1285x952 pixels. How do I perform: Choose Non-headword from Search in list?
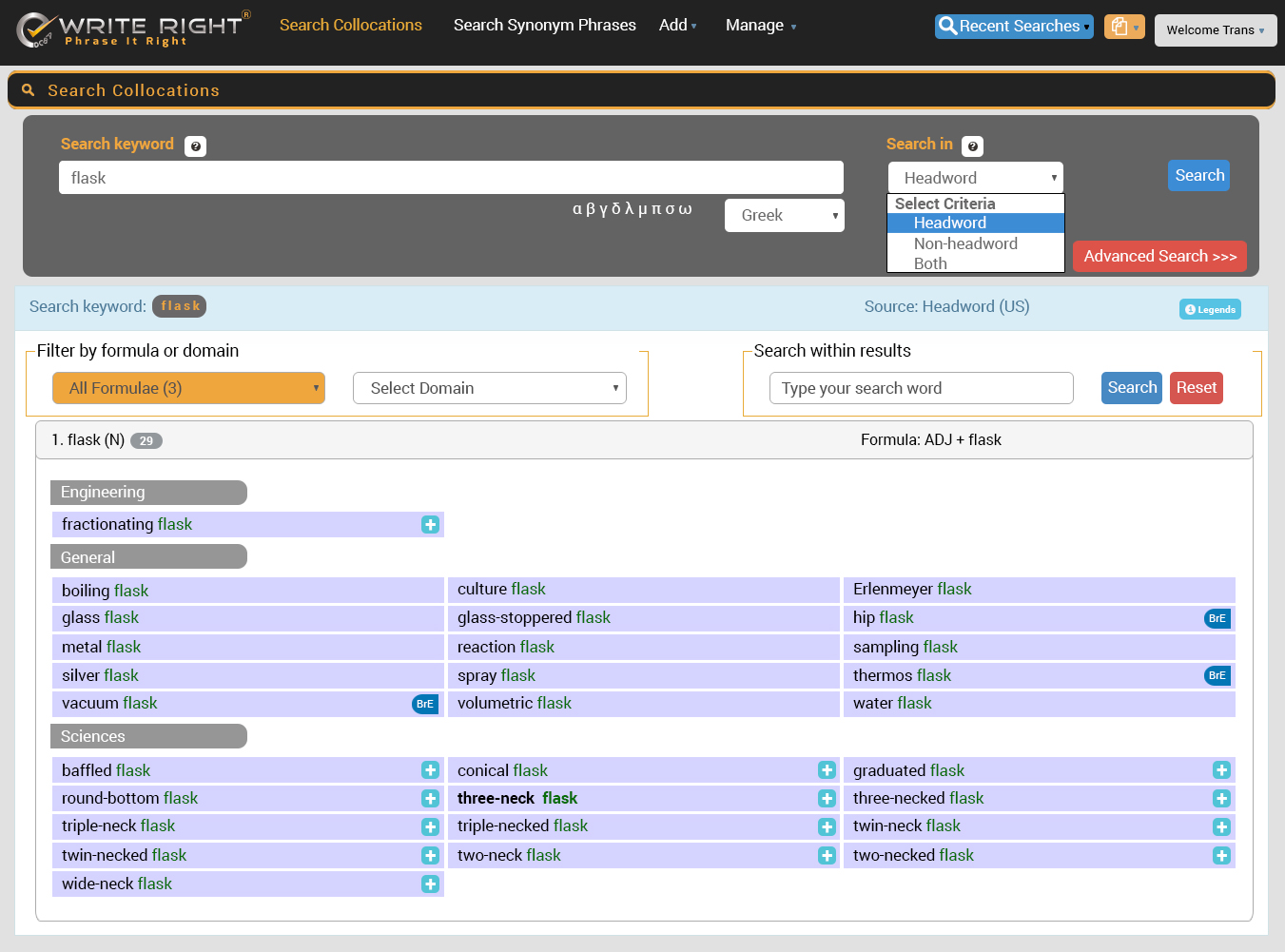tap(965, 243)
